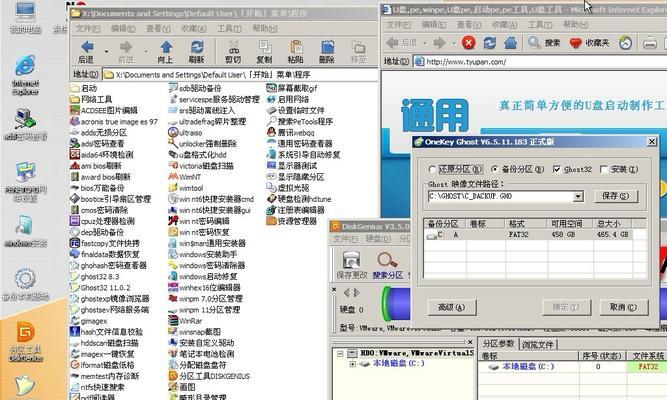This screenshot has height=400, width=667.
Task: Open the Back history dropdown in Internet Explorer
Action: pos(424,43)
